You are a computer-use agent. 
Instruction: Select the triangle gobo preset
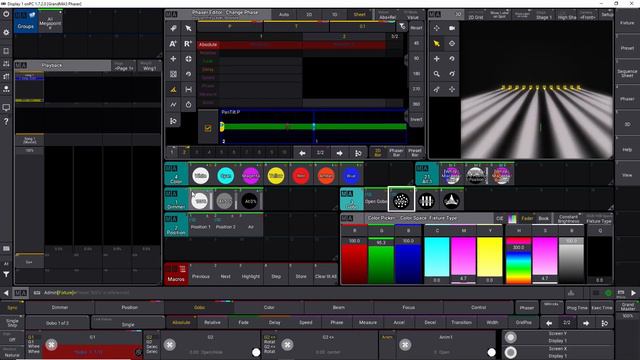click(x=451, y=200)
